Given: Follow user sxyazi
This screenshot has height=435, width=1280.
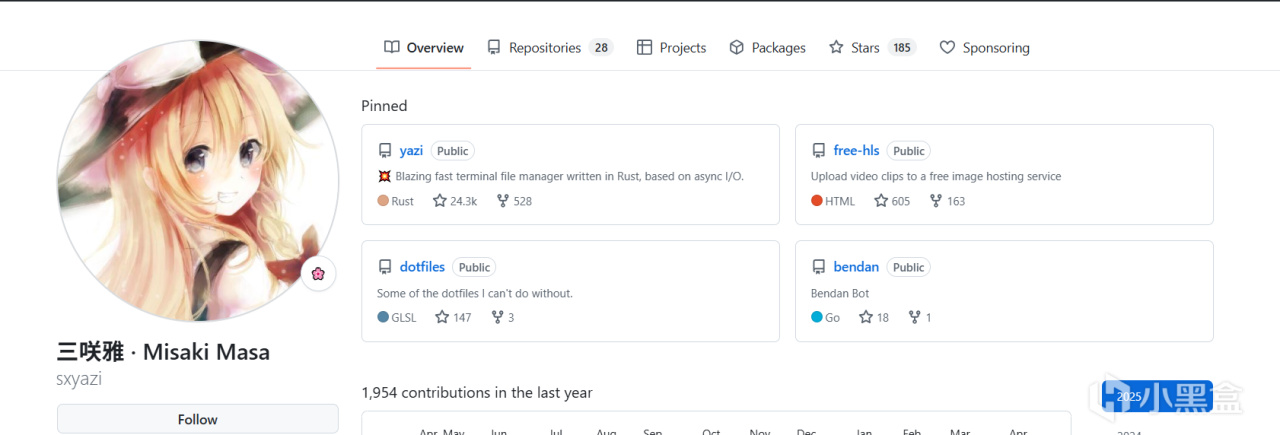Looking at the screenshot, I should [197, 419].
